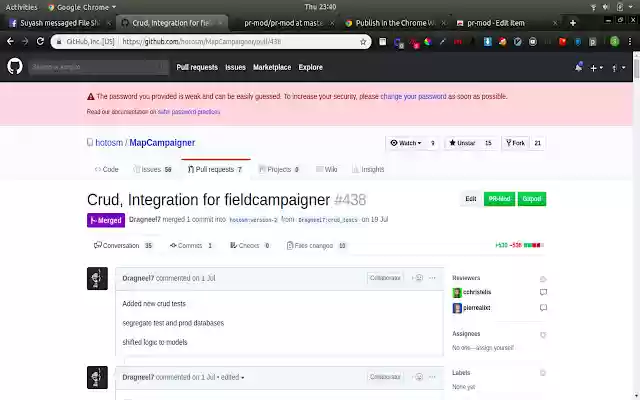Click cchristelis review comment icon
The image size is (640, 400).
[x=543, y=292]
